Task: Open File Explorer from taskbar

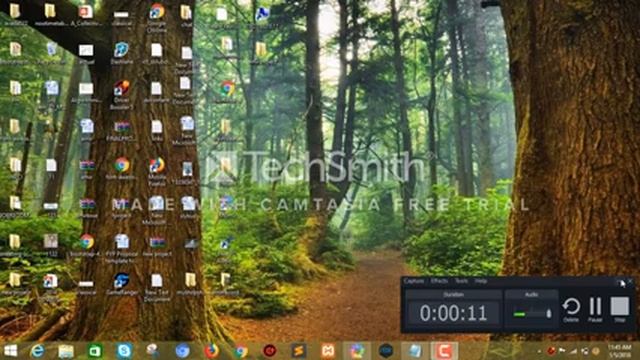Action: (66, 351)
